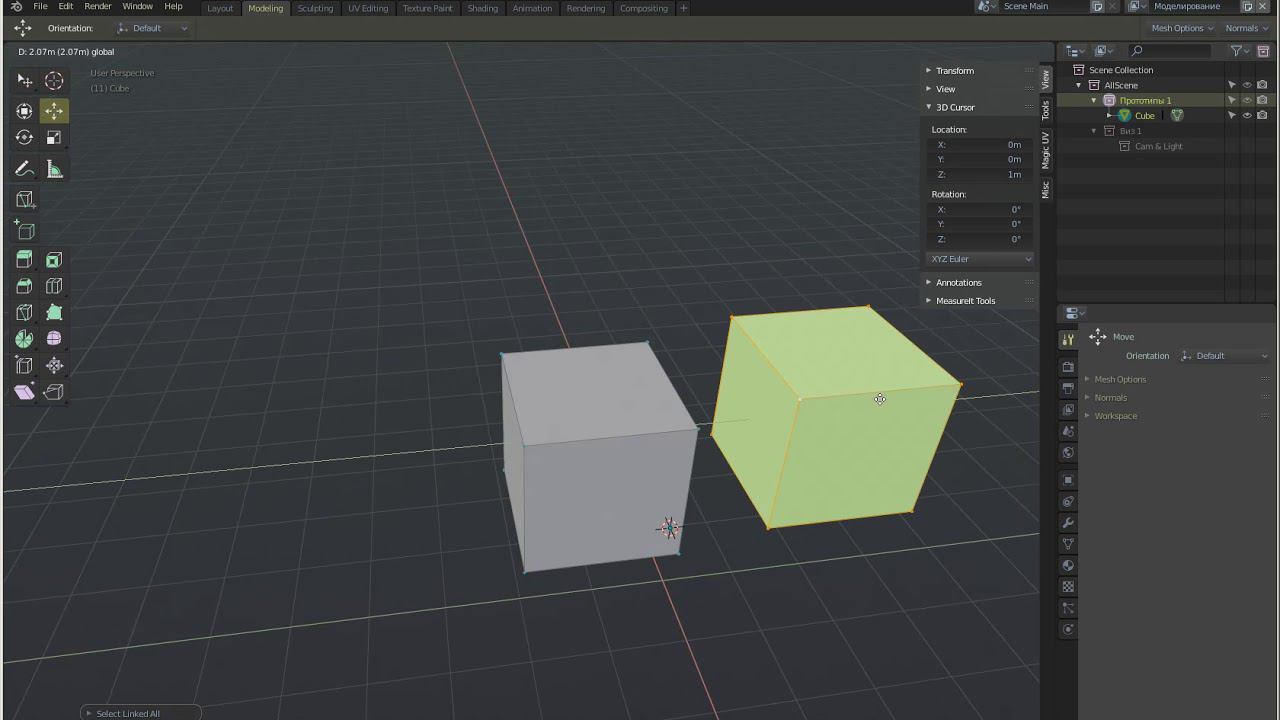Select the Edge Slide tool

coord(24,366)
